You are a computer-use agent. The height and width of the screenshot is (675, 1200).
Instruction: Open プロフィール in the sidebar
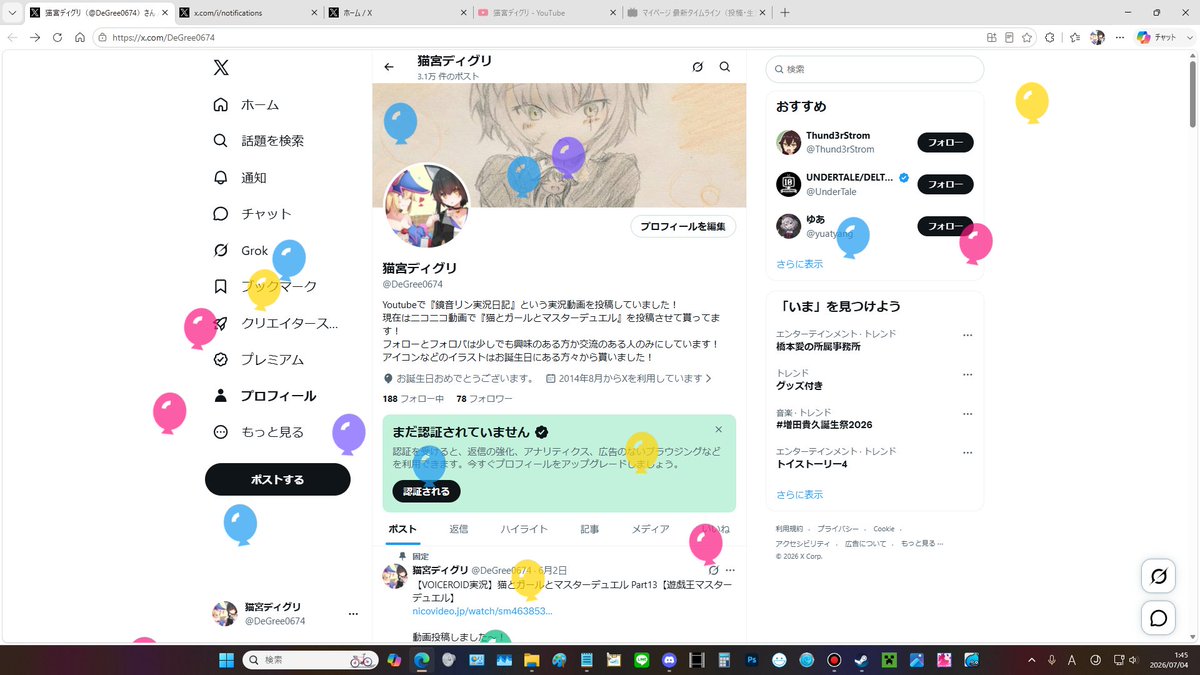(x=265, y=396)
